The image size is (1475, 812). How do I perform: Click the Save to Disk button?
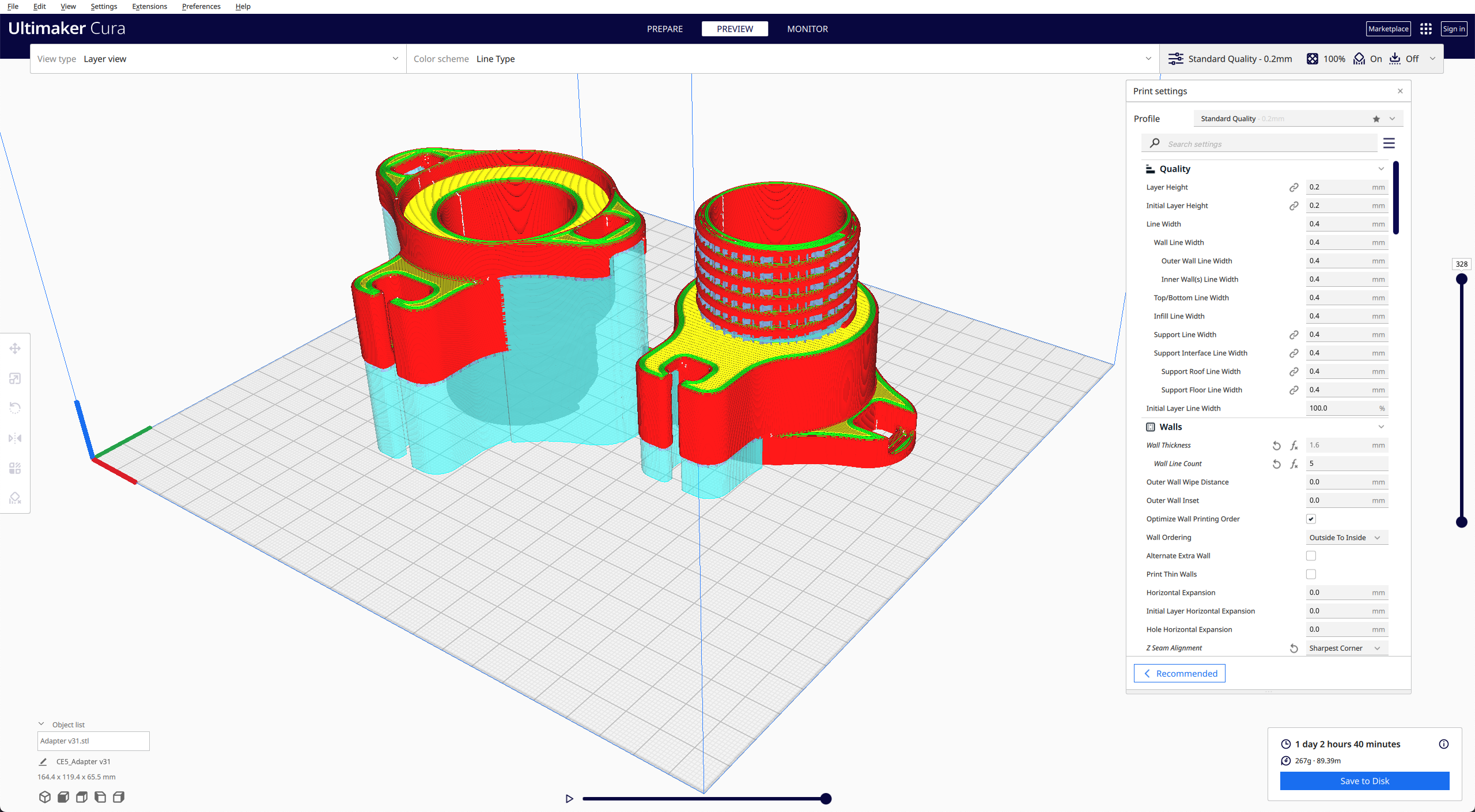pos(1364,781)
